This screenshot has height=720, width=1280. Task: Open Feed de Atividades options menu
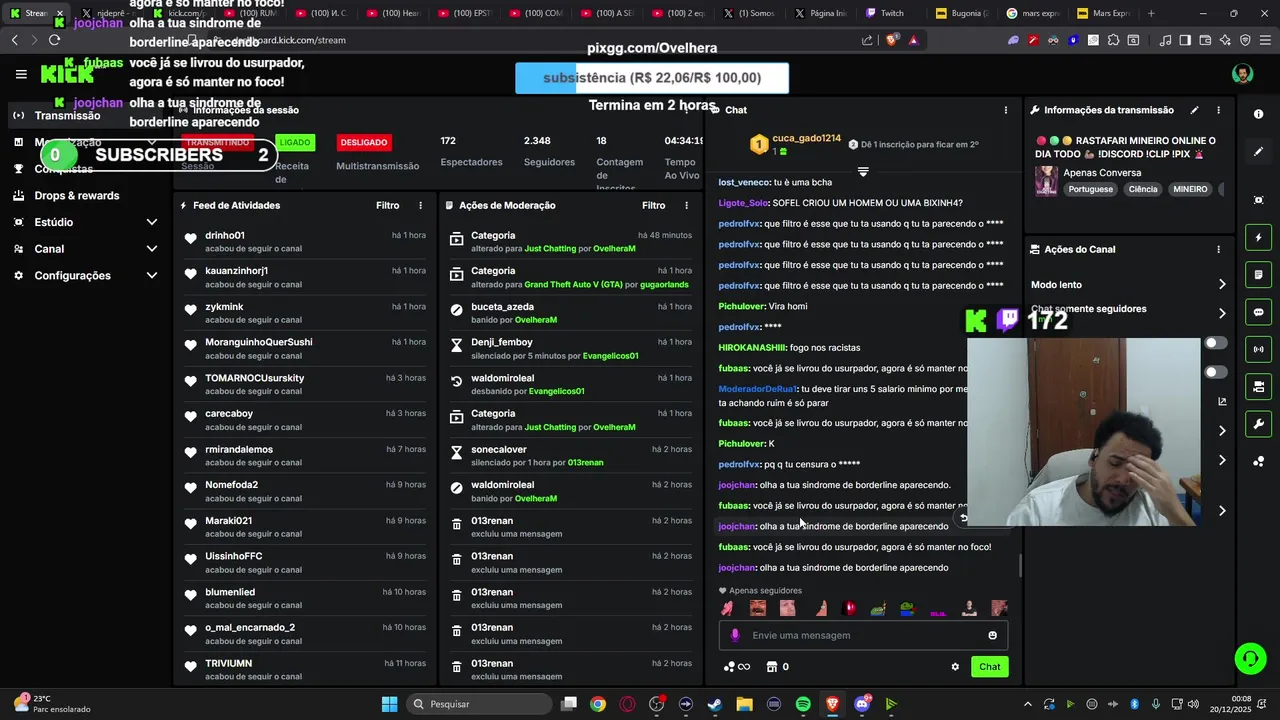click(420, 205)
